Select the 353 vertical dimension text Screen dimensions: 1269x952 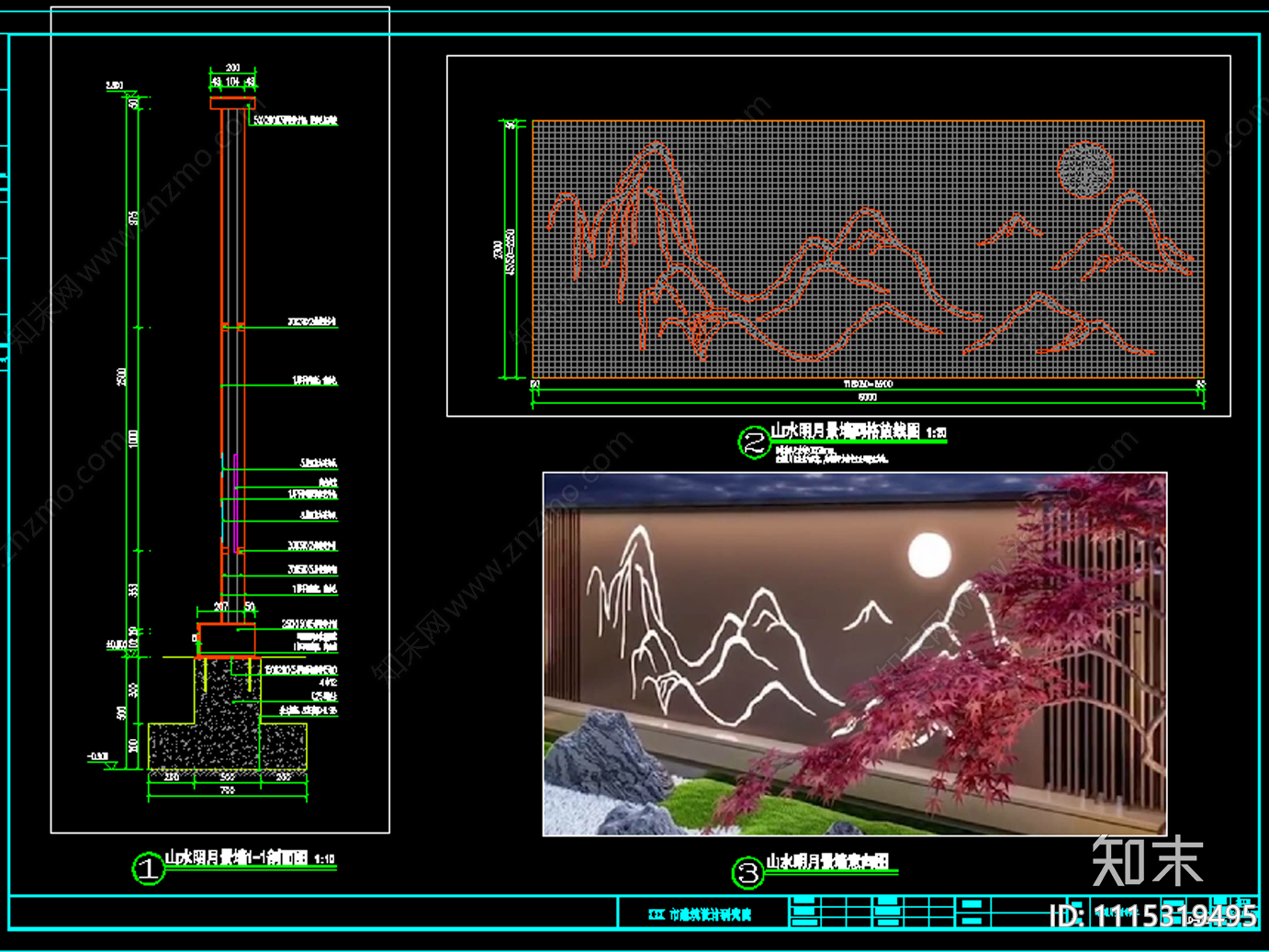pos(133,589)
